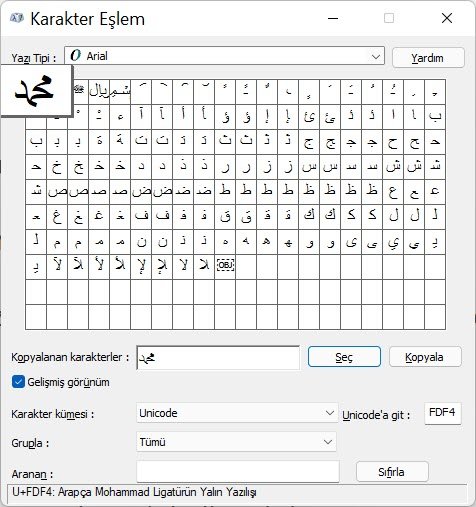Open the Yazı Tipi font dropdown showing Arial
476x507 pixels.
224,56
